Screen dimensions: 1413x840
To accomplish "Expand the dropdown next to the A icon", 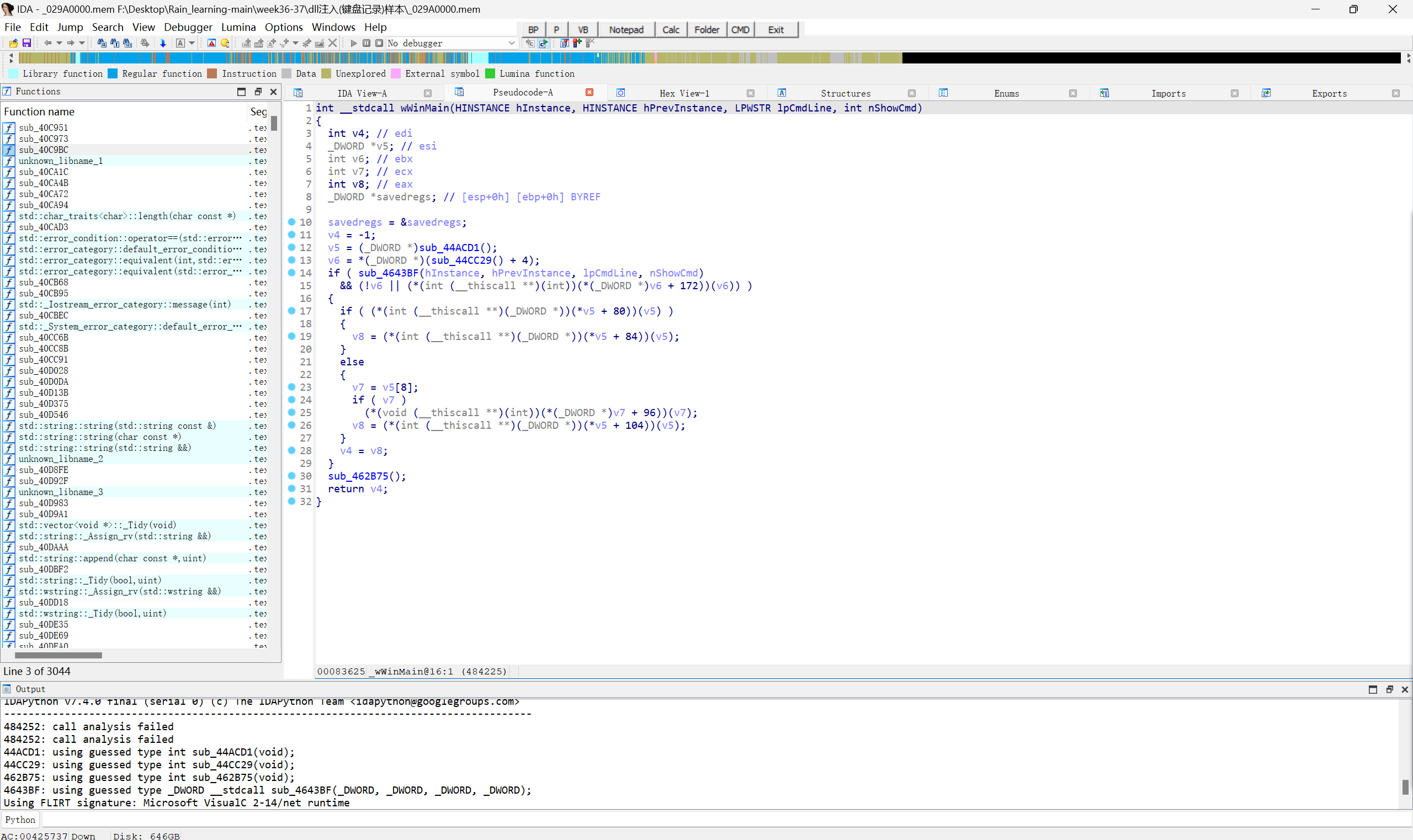I will [192, 43].
